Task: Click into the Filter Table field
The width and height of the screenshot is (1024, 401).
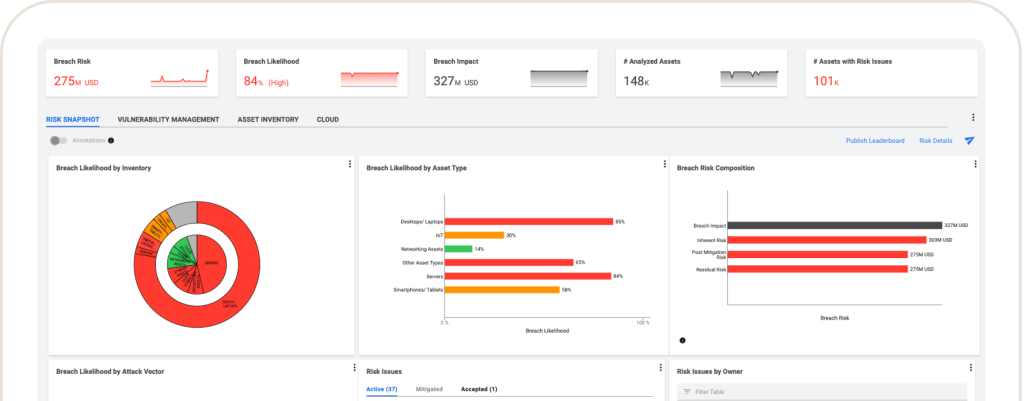Action: coord(825,392)
